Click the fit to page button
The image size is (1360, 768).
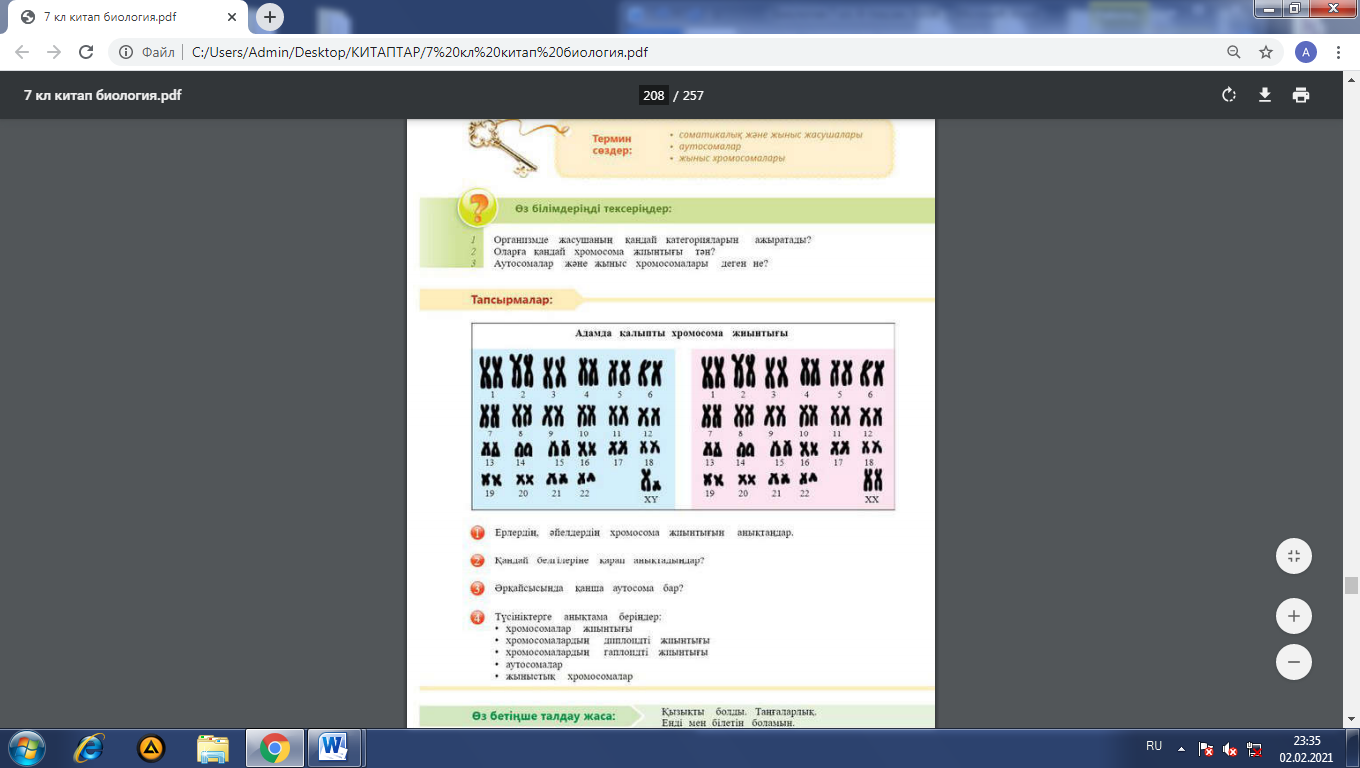coord(1294,556)
